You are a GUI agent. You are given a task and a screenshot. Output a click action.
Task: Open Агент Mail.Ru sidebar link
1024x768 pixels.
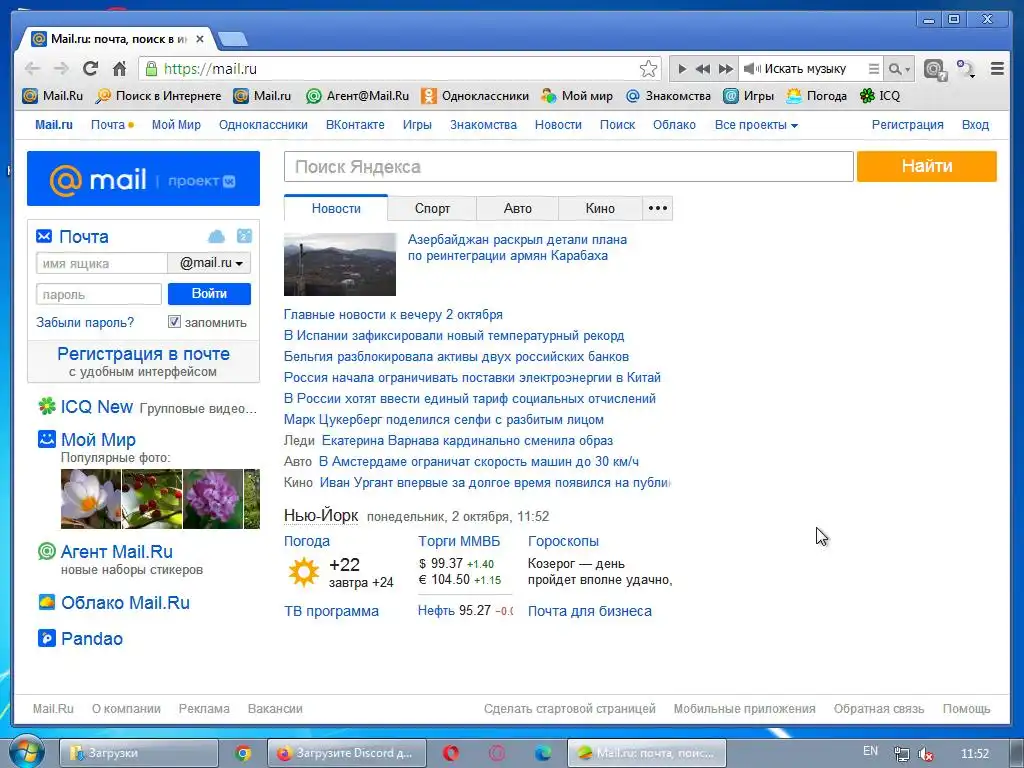(x=116, y=552)
